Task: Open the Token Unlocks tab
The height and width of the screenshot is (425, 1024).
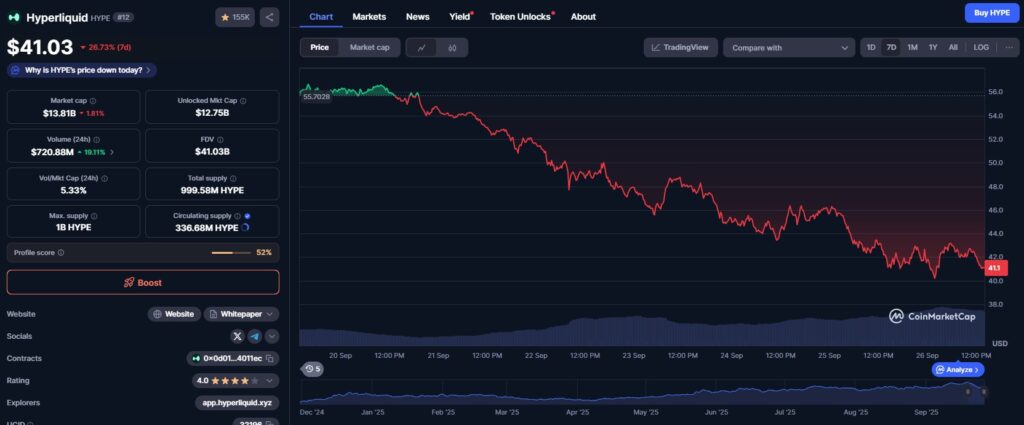Action: (520, 17)
